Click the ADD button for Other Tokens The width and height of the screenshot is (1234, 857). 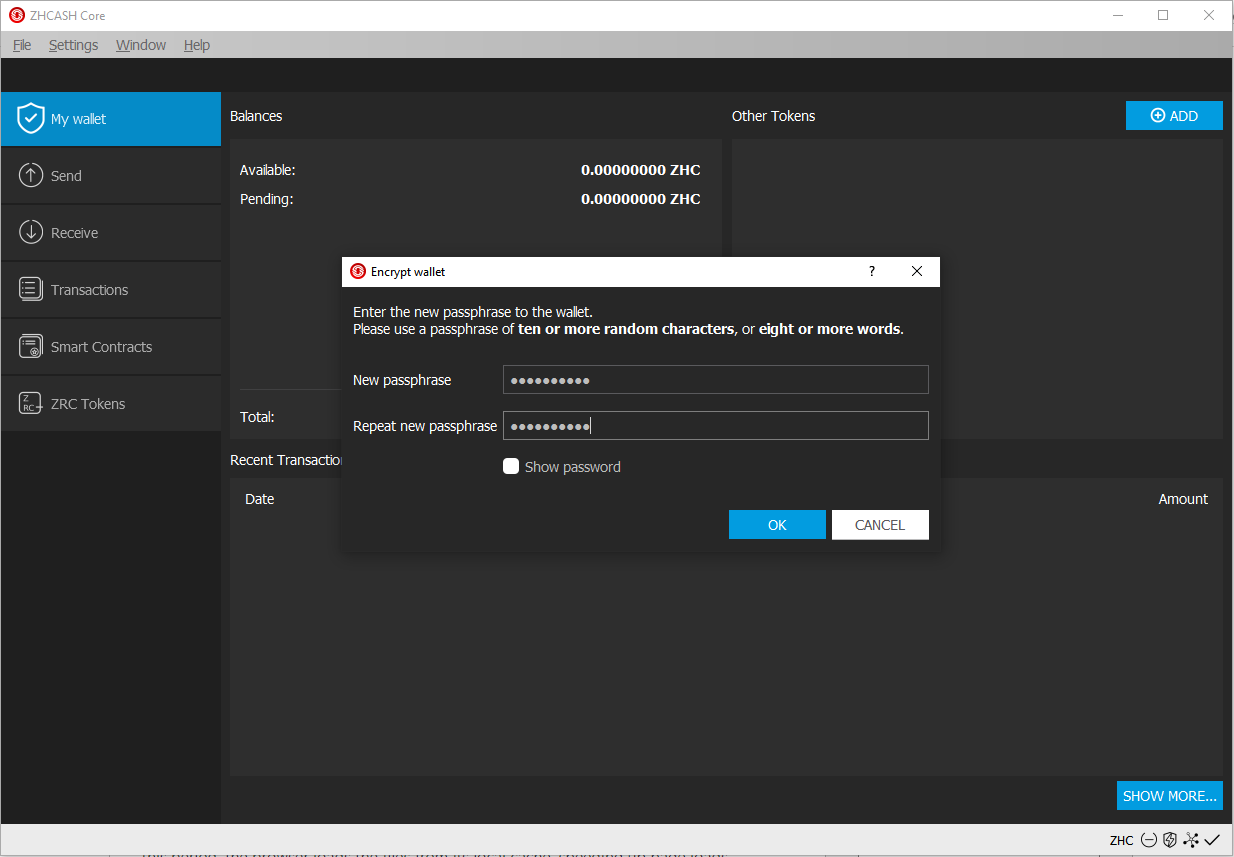(x=1174, y=116)
